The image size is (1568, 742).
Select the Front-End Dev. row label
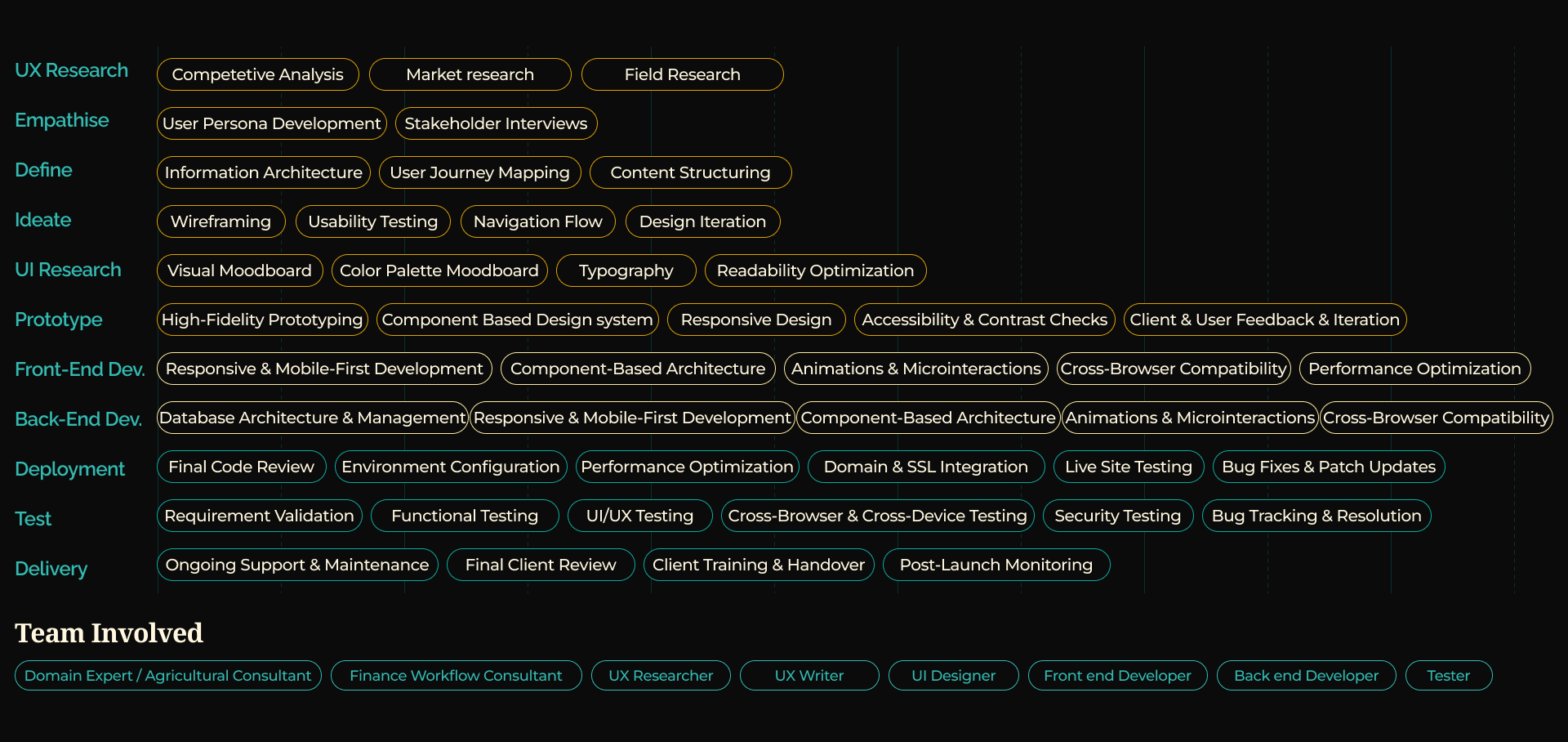pyautogui.click(x=79, y=369)
